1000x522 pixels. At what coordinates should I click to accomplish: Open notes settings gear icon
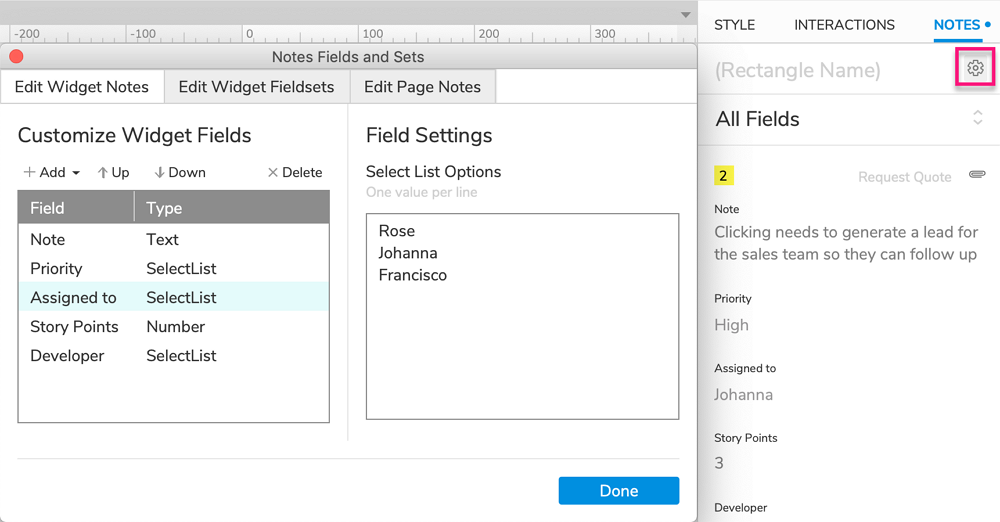point(975,69)
